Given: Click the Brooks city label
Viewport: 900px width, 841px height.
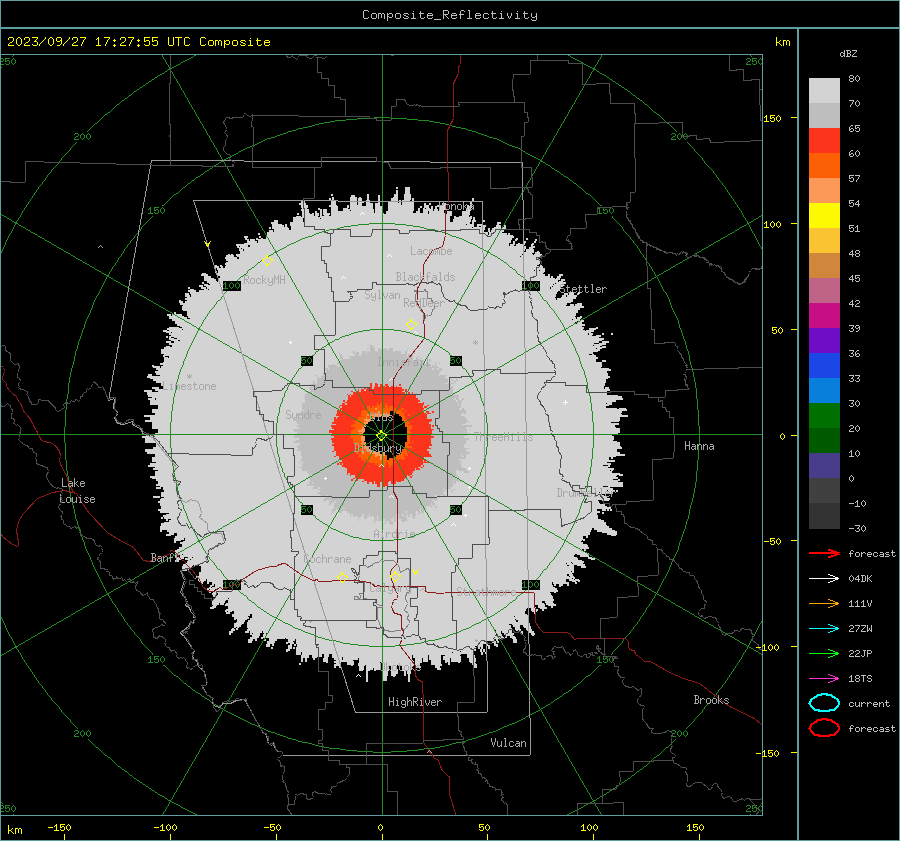Looking at the screenshot, I should (x=711, y=700).
